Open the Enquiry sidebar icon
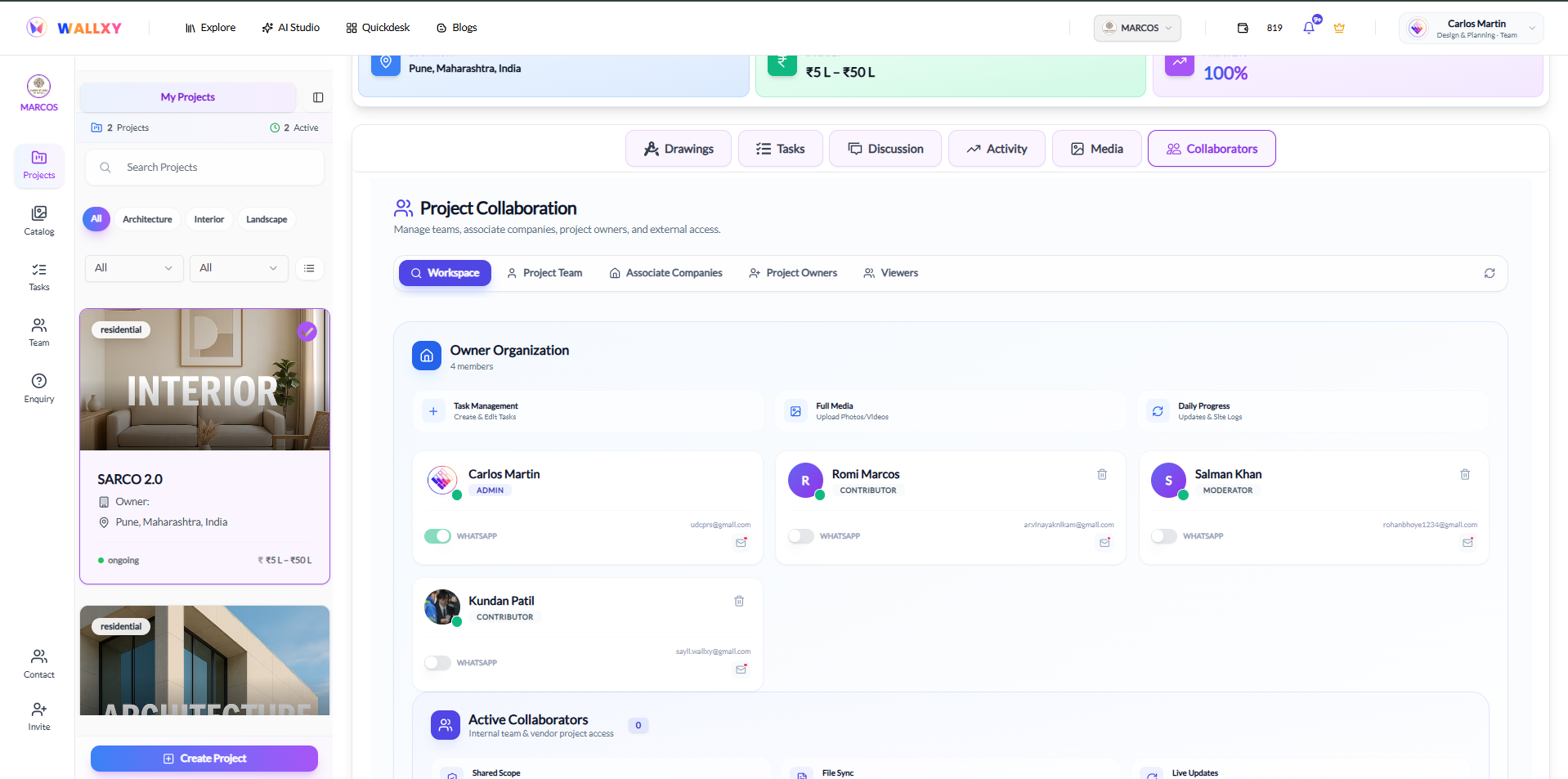This screenshot has width=1568, height=779. click(39, 388)
